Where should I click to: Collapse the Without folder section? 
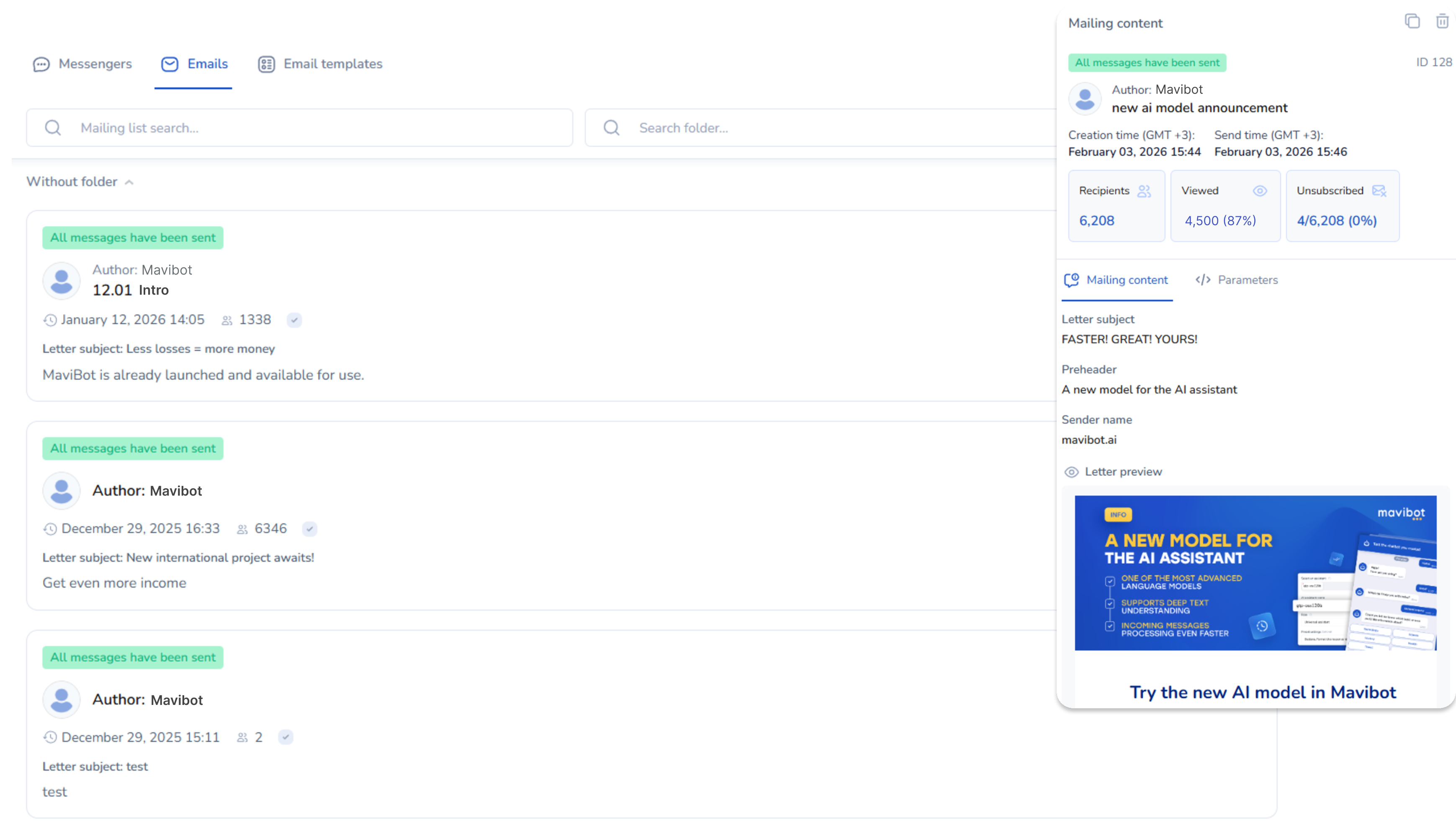pos(129,182)
